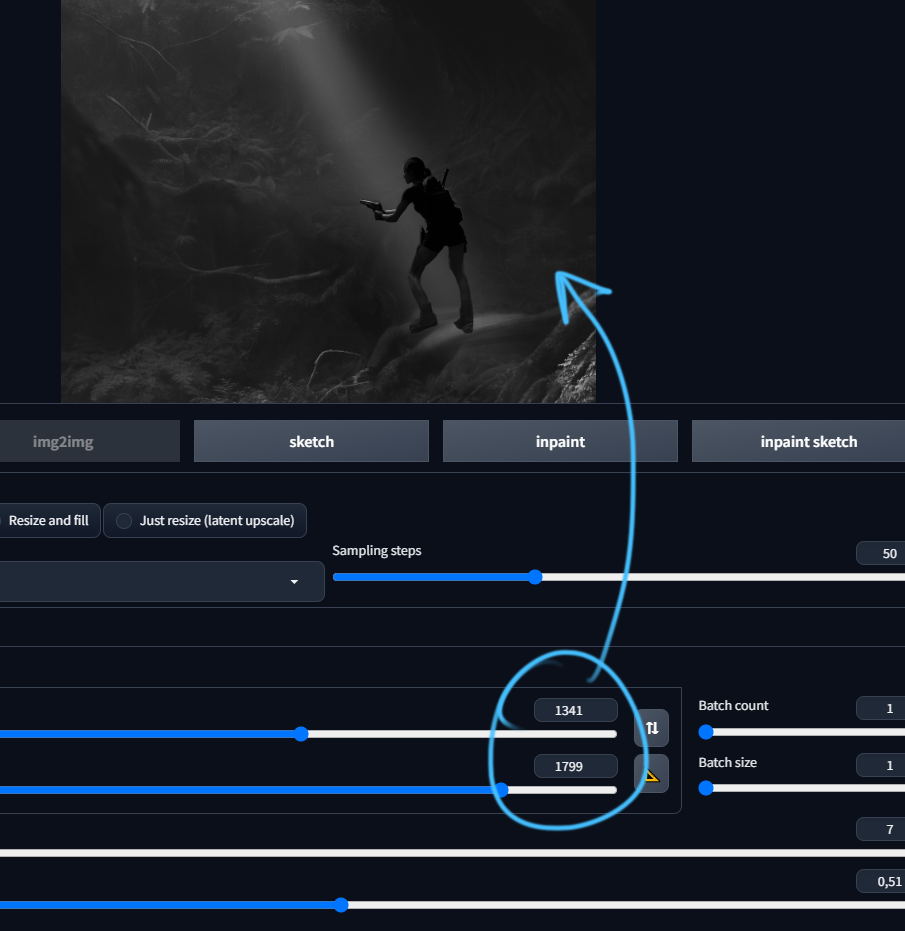Click the "Batch count" label
Image resolution: width=905 pixels, height=931 pixels.
(x=733, y=705)
